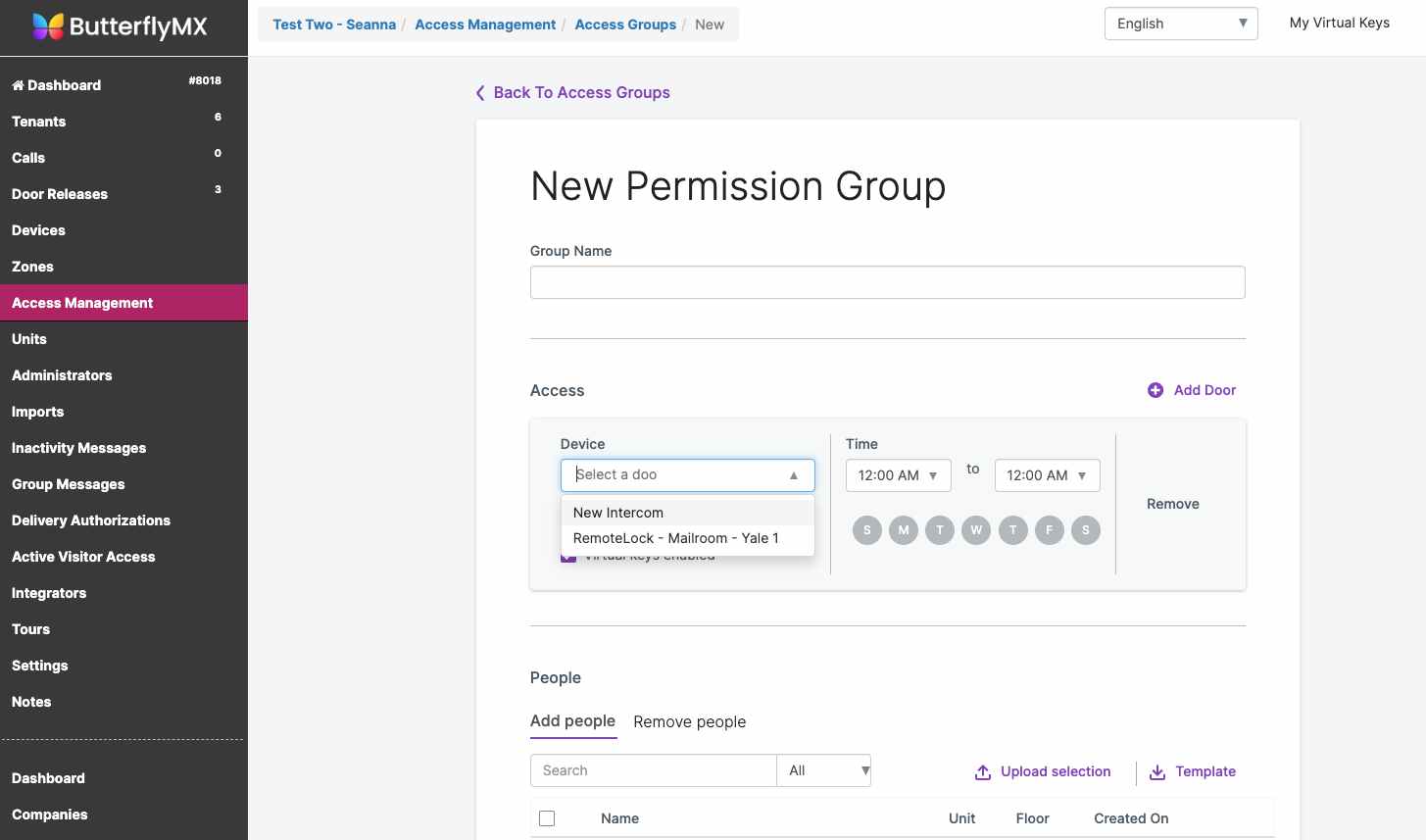Open Settings from the sidebar menu
Image resolution: width=1426 pixels, height=840 pixels.
pos(39,666)
